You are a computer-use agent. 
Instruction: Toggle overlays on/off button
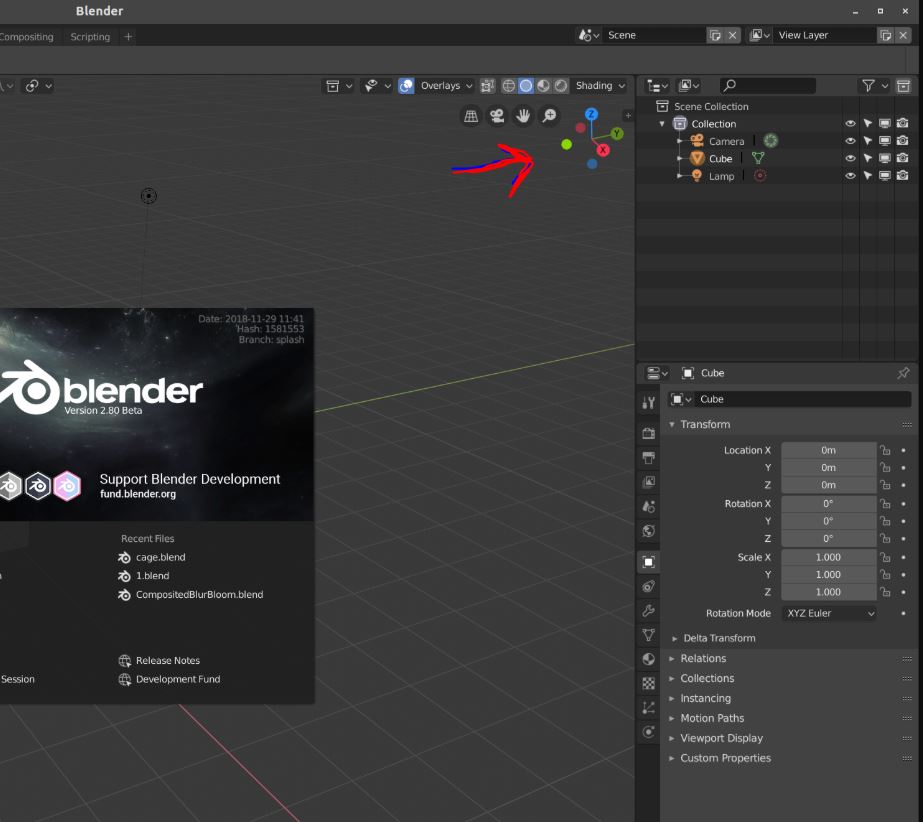(x=406, y=86)
